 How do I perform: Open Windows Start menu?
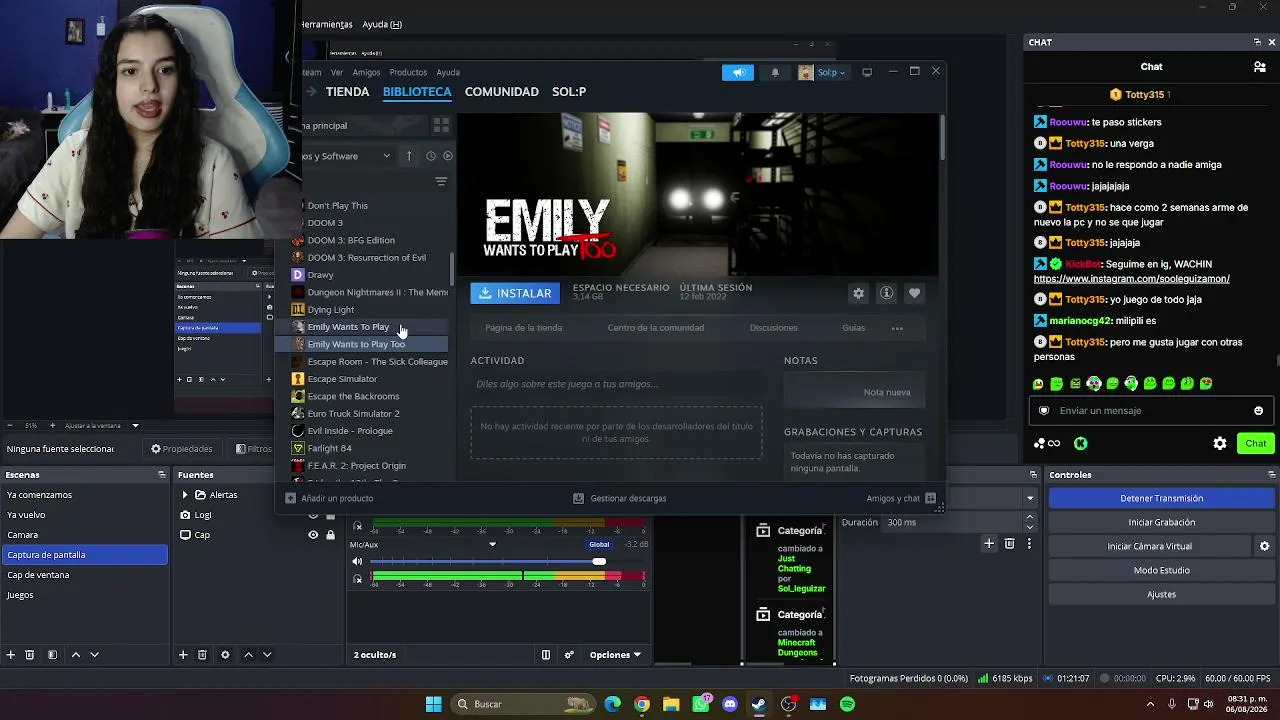click(x=434, y=704)
